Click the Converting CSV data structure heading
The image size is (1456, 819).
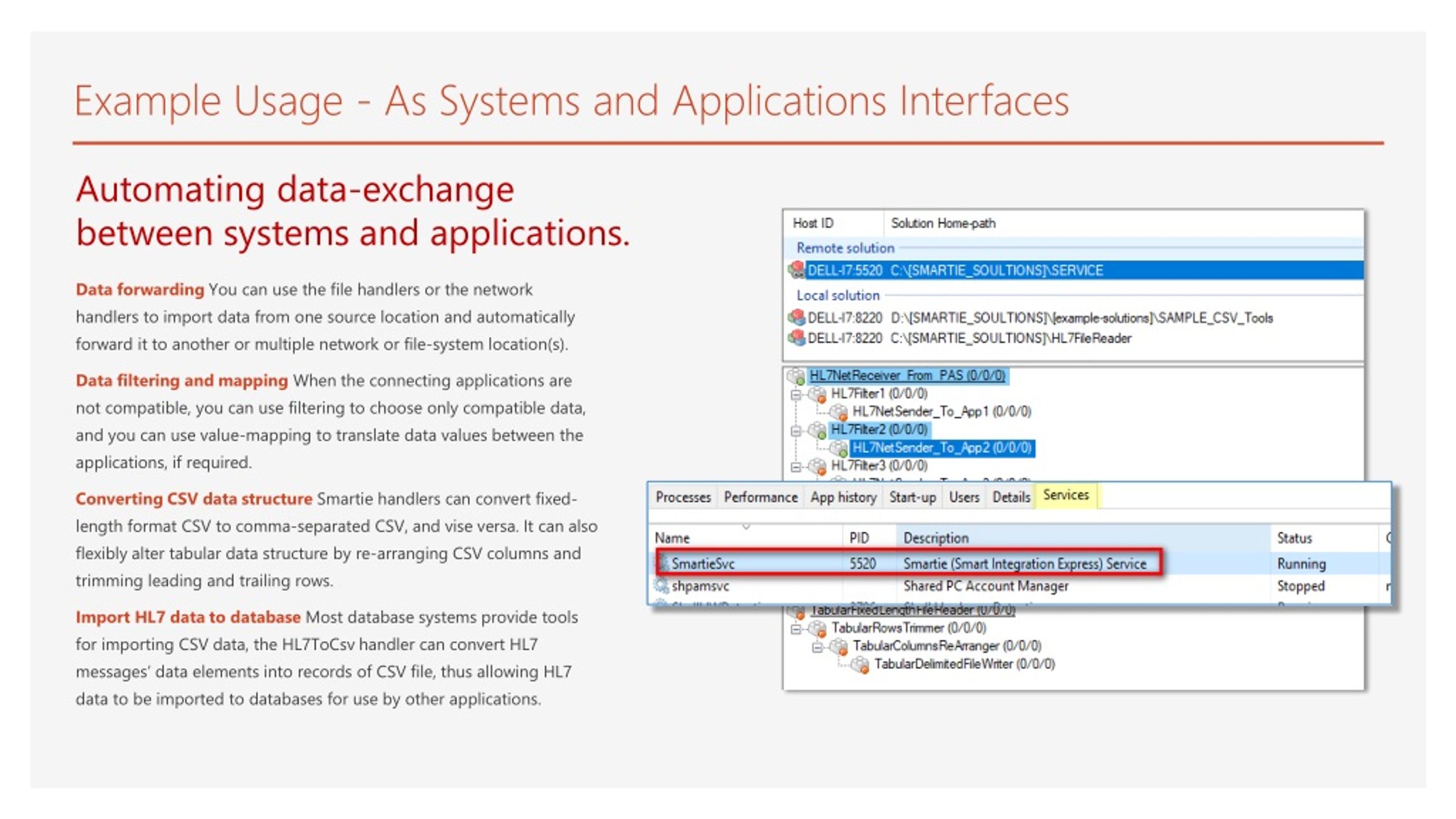point(194,499)
